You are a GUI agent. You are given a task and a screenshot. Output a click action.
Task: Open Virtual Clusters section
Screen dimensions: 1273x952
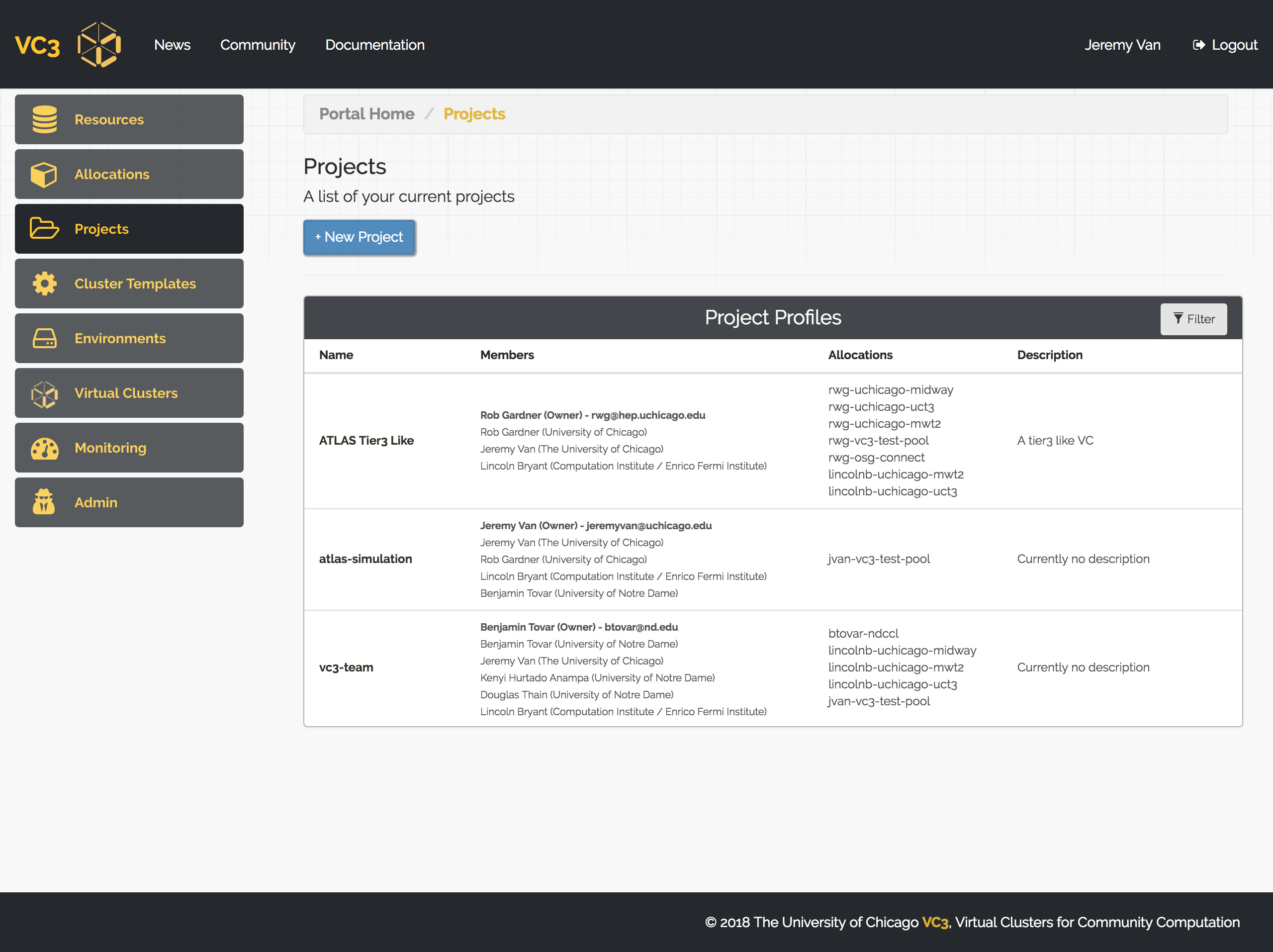click(x=129, y=393)
